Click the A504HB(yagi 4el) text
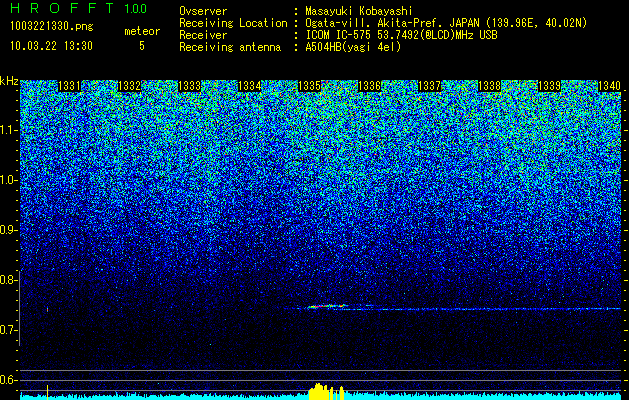The image size is (629, 400). point(353,47)
